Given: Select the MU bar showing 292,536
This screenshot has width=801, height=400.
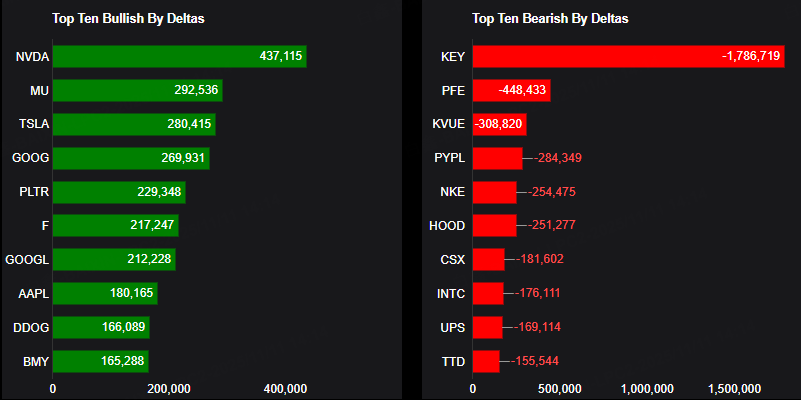Looking at the screenshot, I should coord(137,91).
